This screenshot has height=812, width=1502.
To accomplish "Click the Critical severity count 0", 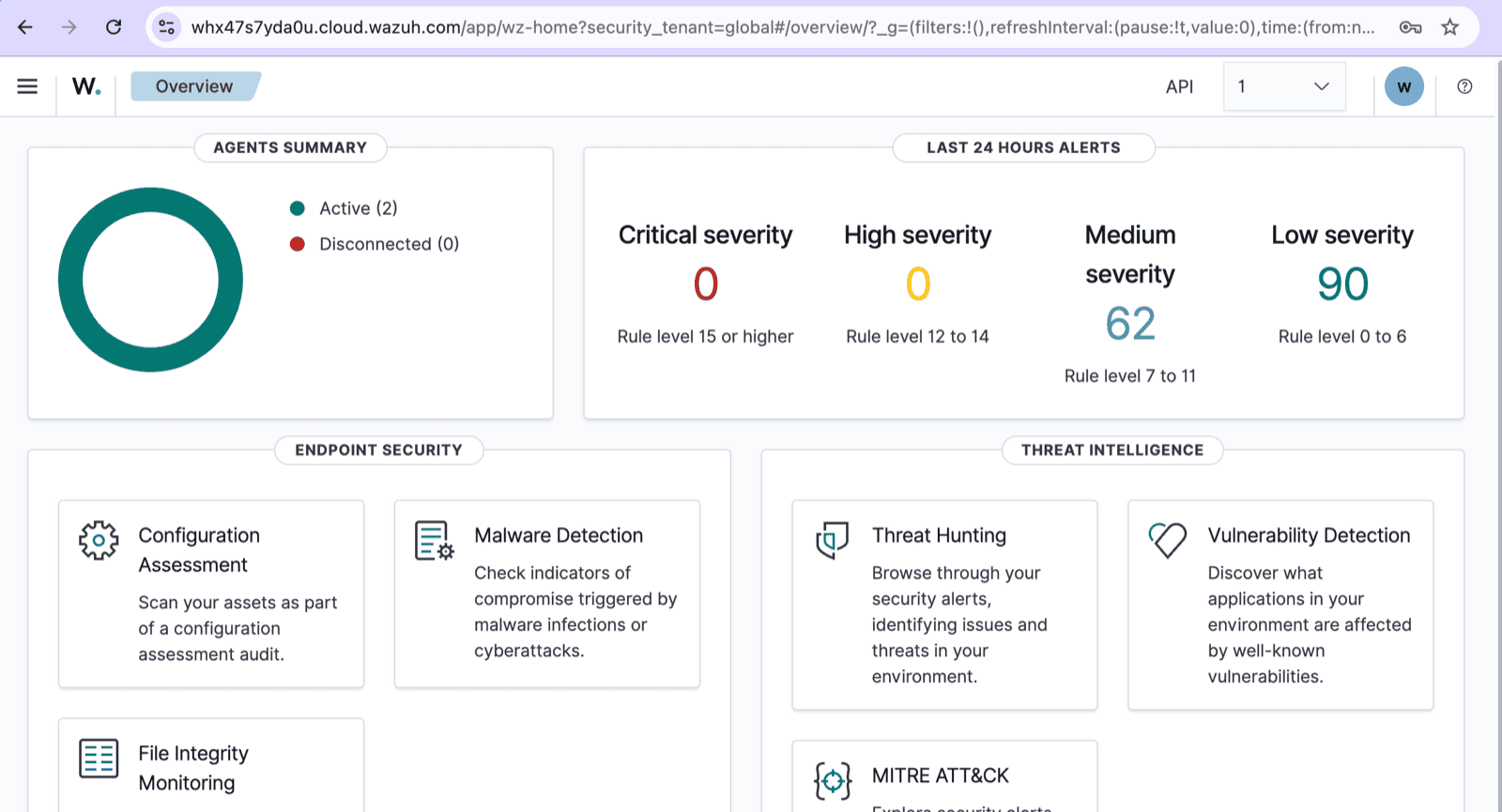I will (x=706, y=284).
